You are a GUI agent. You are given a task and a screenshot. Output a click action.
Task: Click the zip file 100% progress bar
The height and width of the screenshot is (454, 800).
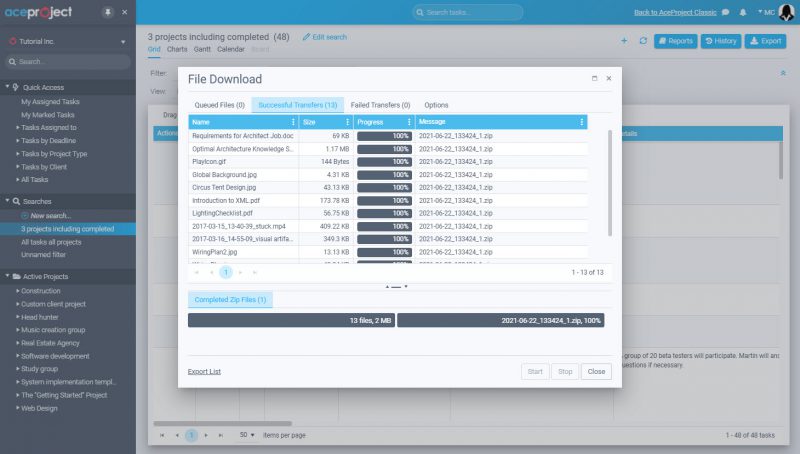[x=501, y=320]
